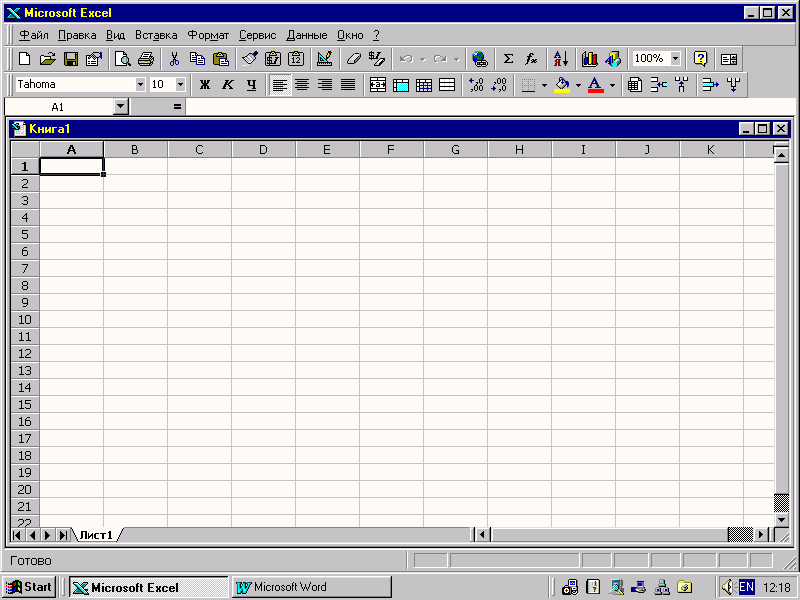Toggle align left
Image resolution: width=800 pixels, height=600 pixels.
(279, 84)
